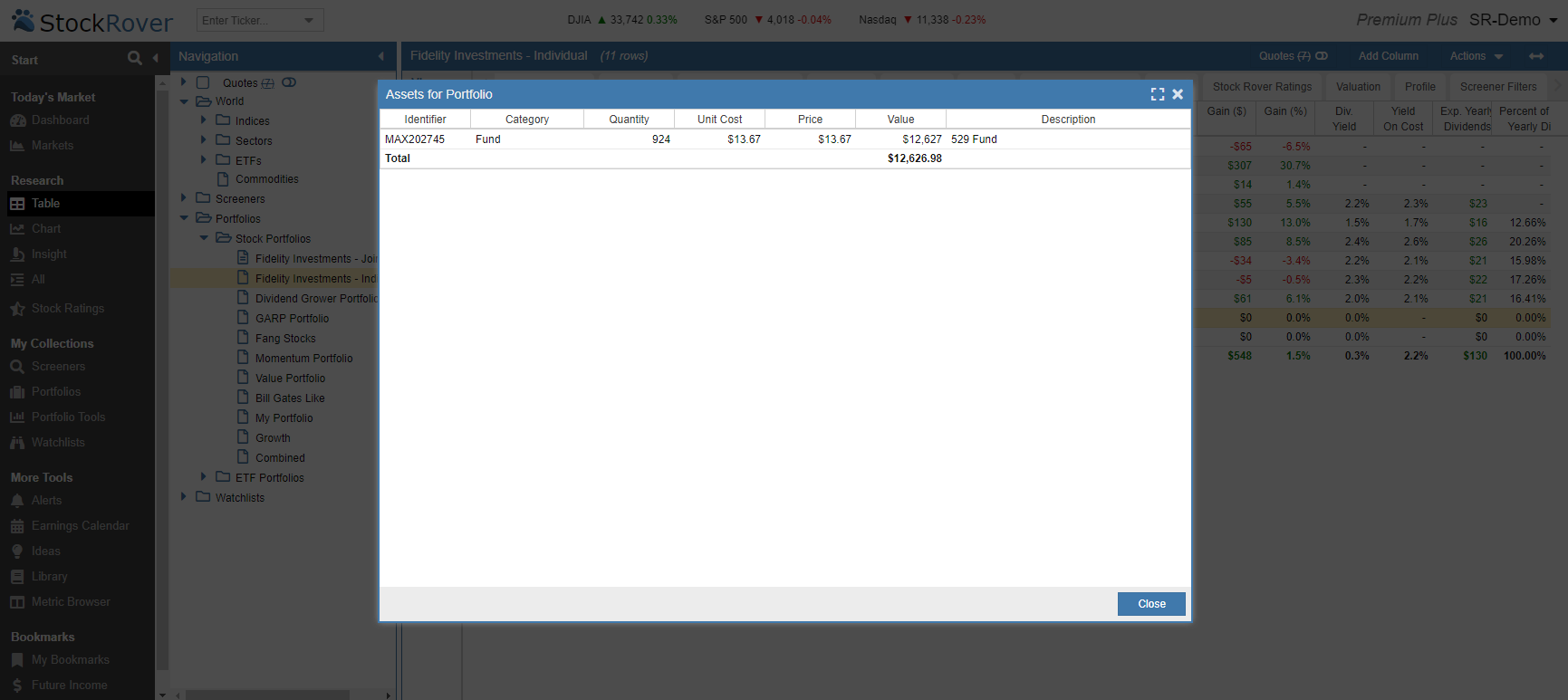Open Watchlists under My Collections
Screen dimensions: 1568x700
tap(58, 442)
